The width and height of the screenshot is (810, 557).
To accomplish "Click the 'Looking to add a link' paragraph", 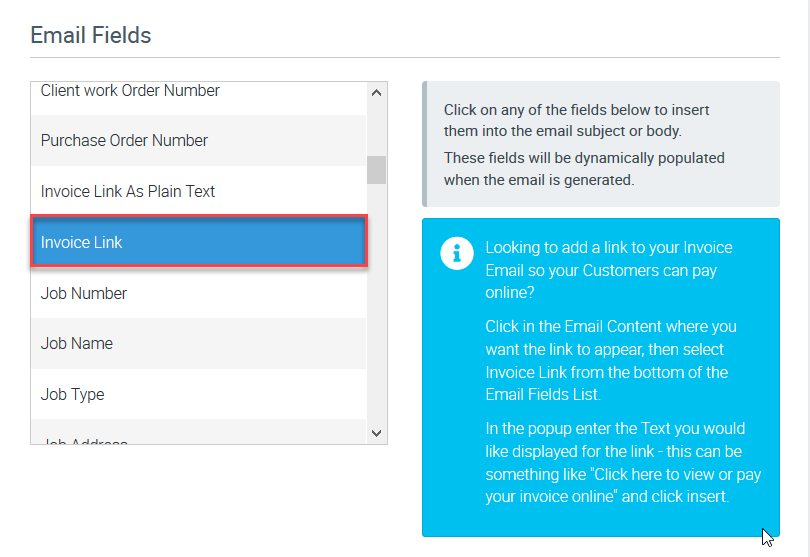I will (608, 270).
